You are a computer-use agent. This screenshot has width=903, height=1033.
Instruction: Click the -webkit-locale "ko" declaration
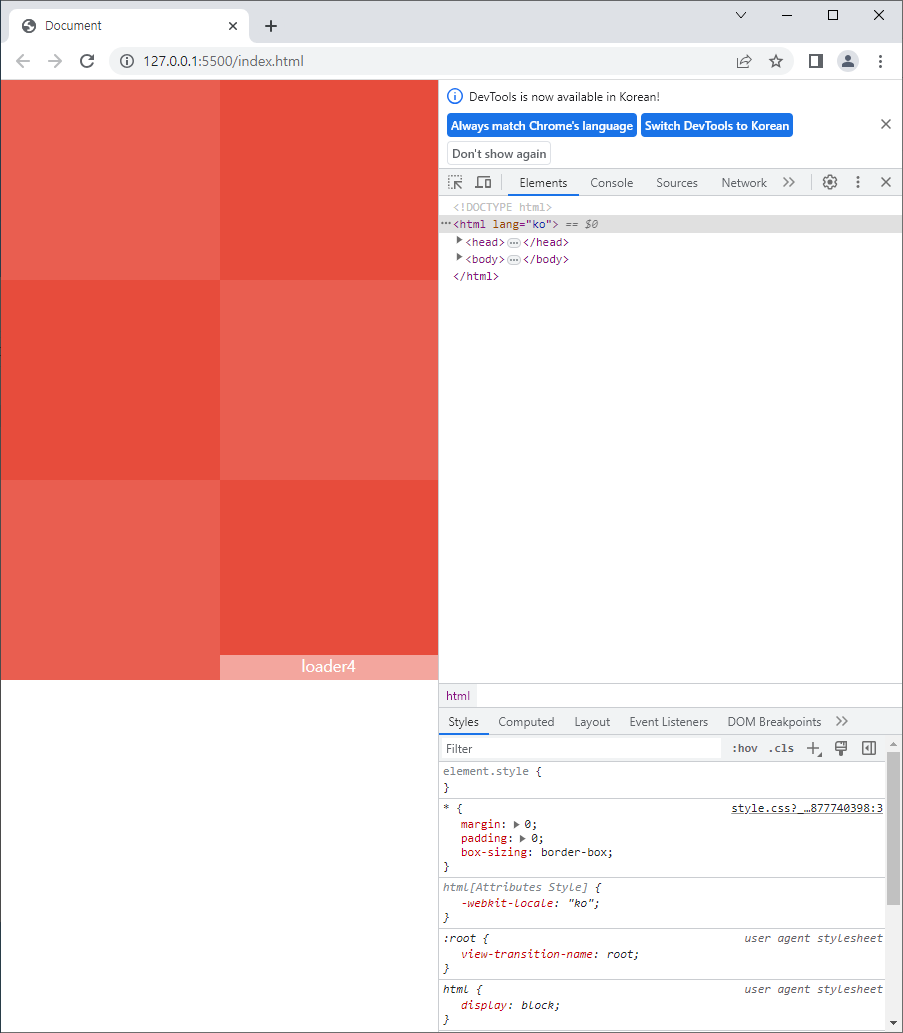[x=530, y=903]
